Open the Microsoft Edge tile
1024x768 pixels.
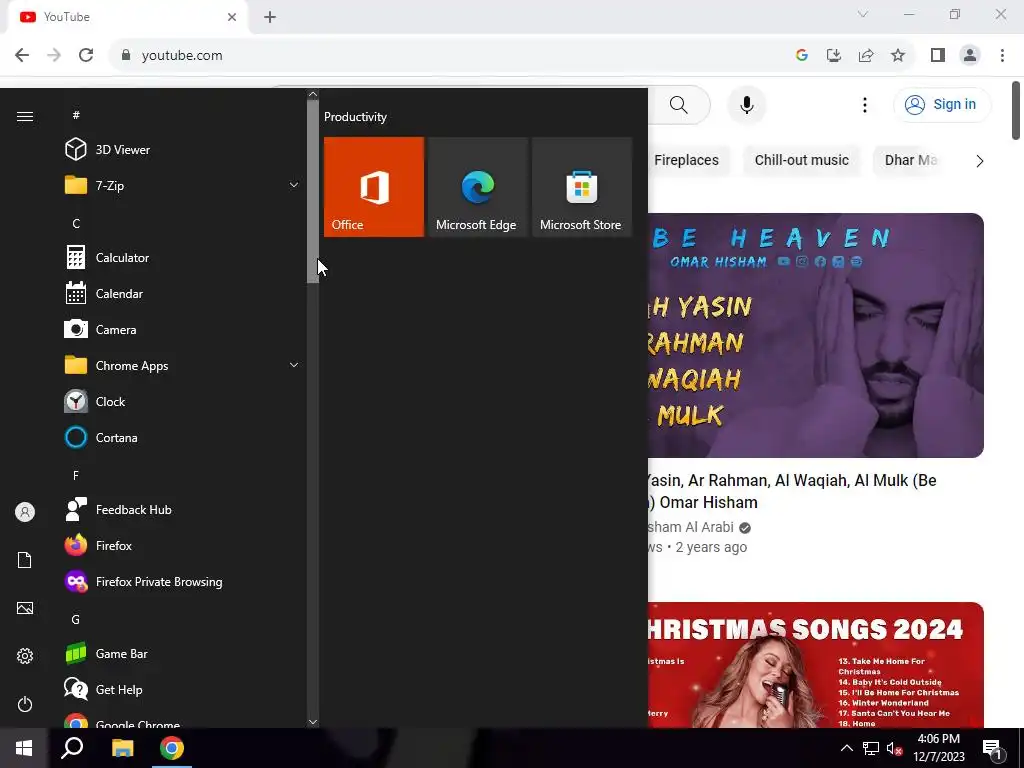(477, 187)
